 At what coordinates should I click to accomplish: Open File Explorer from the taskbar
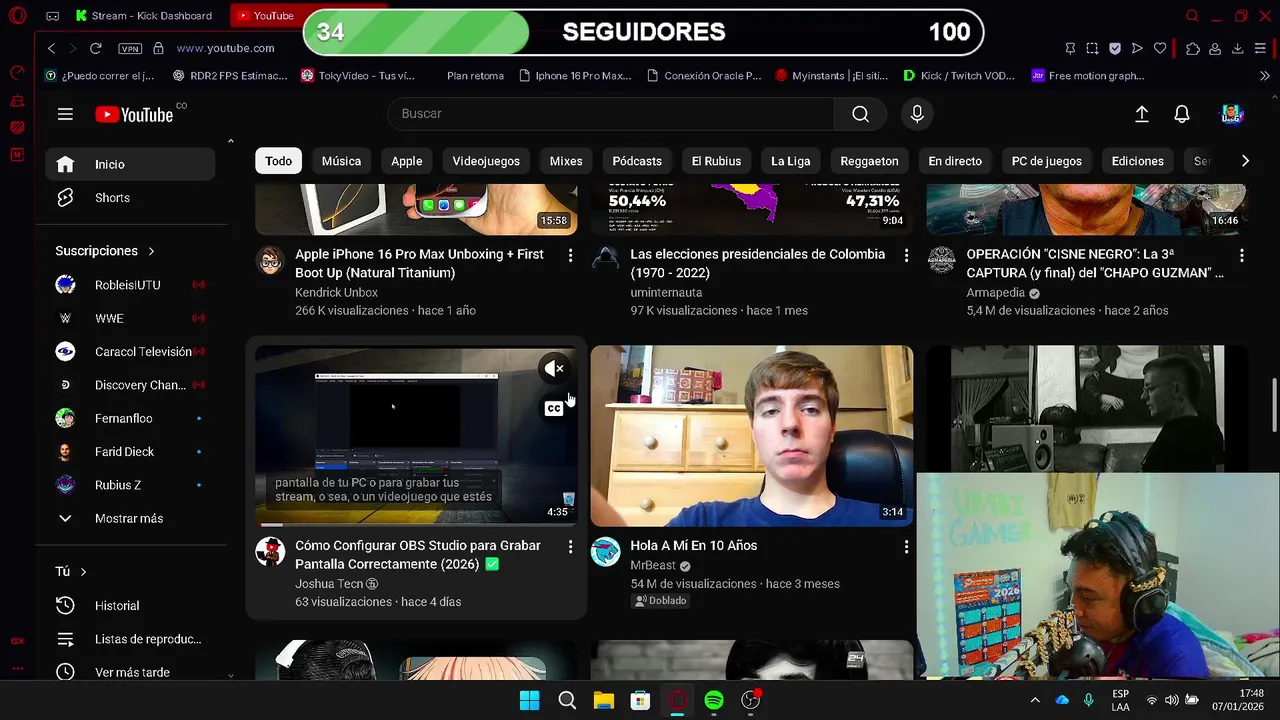[x=604, y=700]
